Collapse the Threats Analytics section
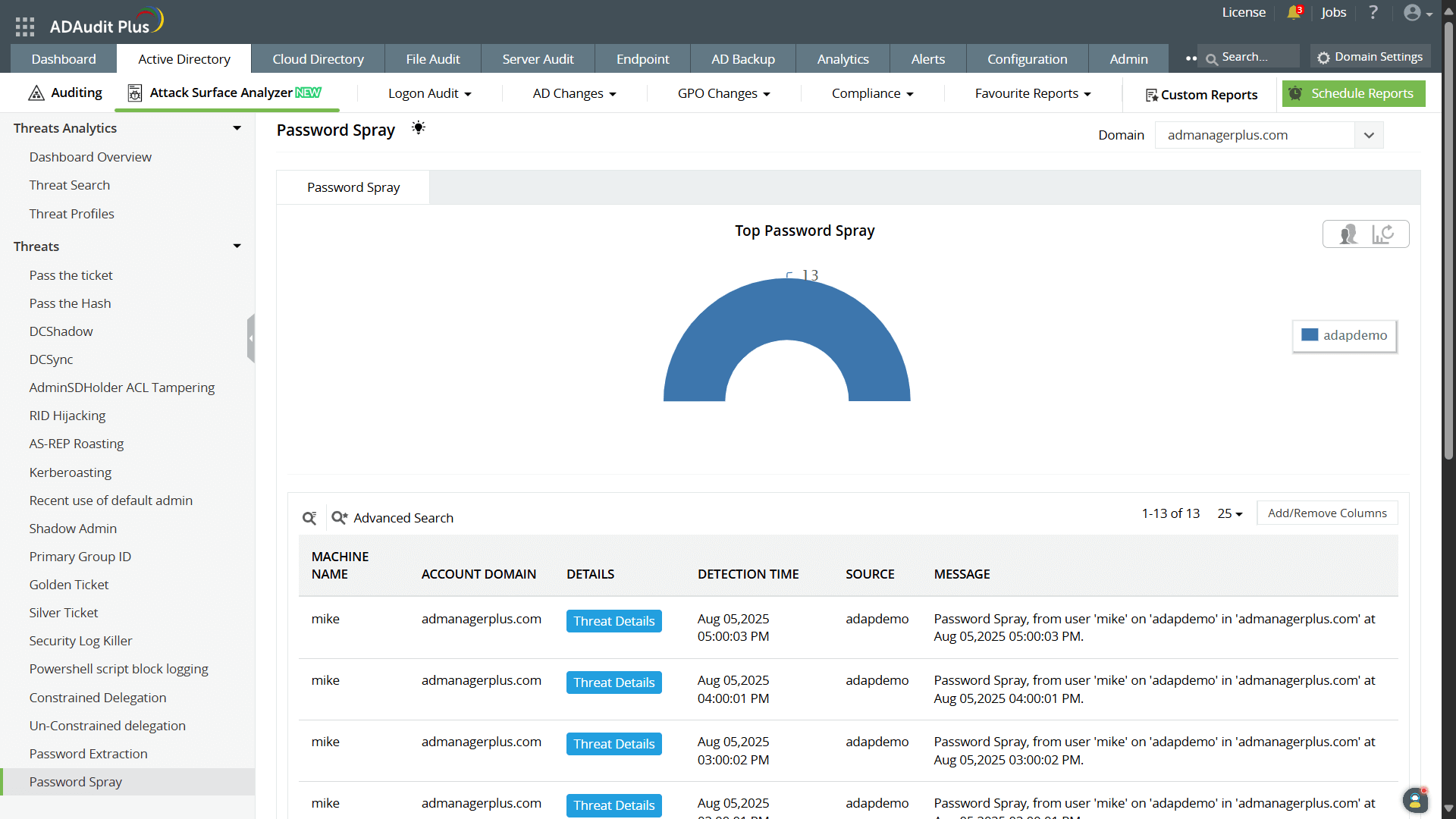 [237, 128]
